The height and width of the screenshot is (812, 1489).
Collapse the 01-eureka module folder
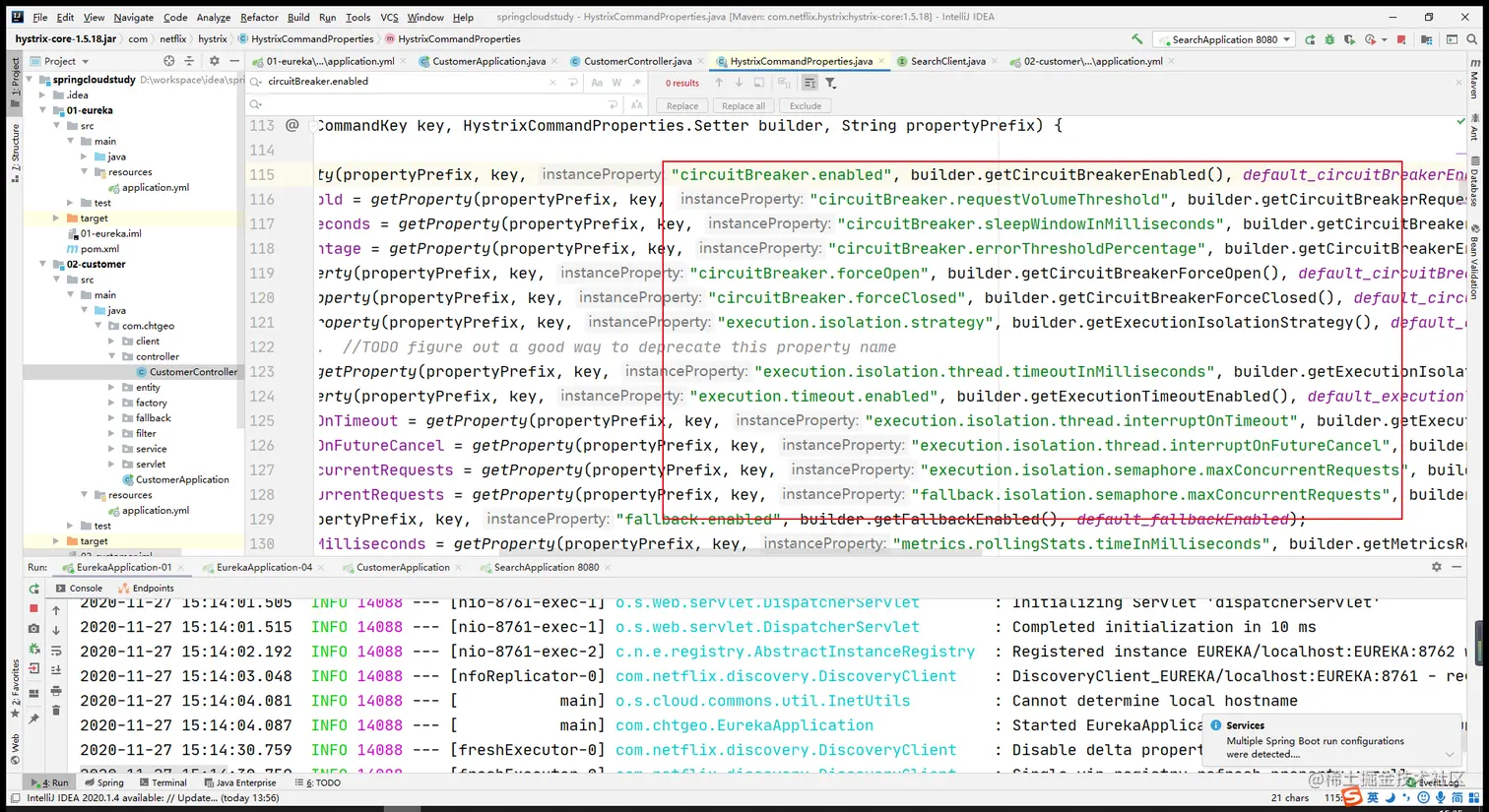click(43, 110)
